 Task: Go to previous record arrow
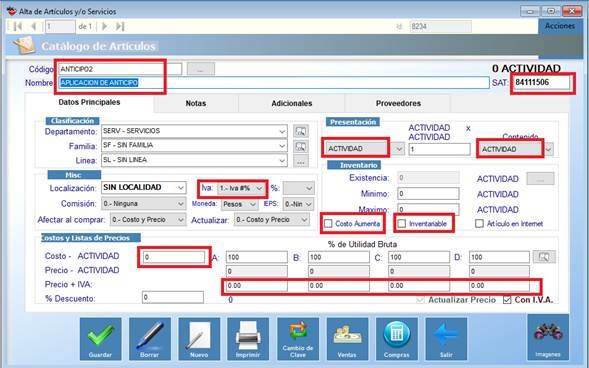point(34,26)
